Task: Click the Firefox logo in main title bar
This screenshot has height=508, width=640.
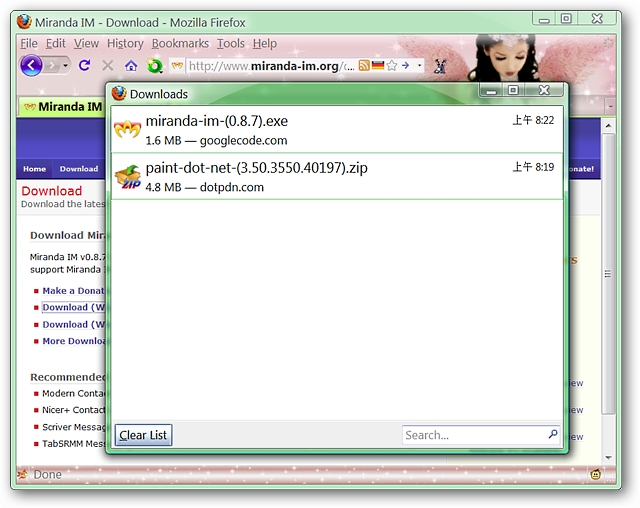Action: coord(24,22)
